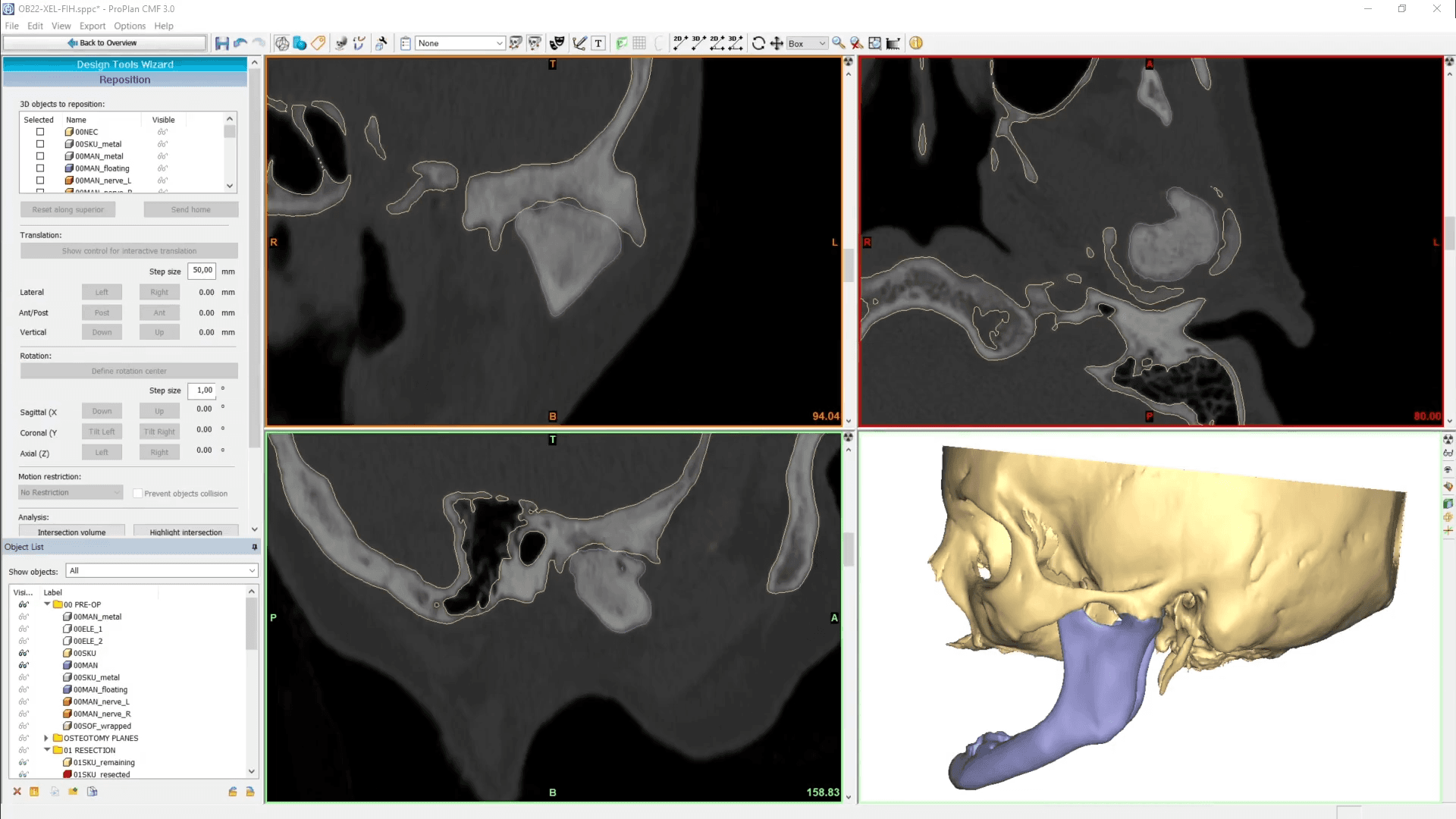Toggle visibility of 00 PRE-OP folder
The image size is (1456, 819).
click(x=24, y=605)
